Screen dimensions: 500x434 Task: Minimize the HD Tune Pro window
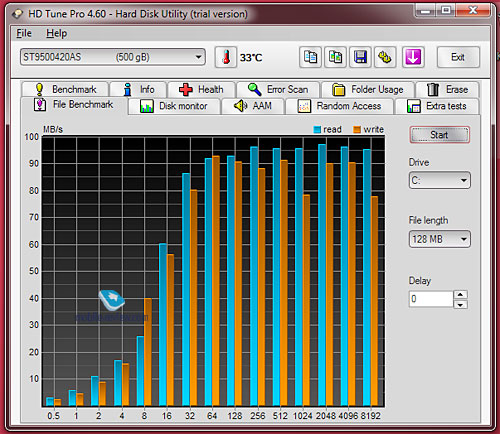click(x=425, y=10)
